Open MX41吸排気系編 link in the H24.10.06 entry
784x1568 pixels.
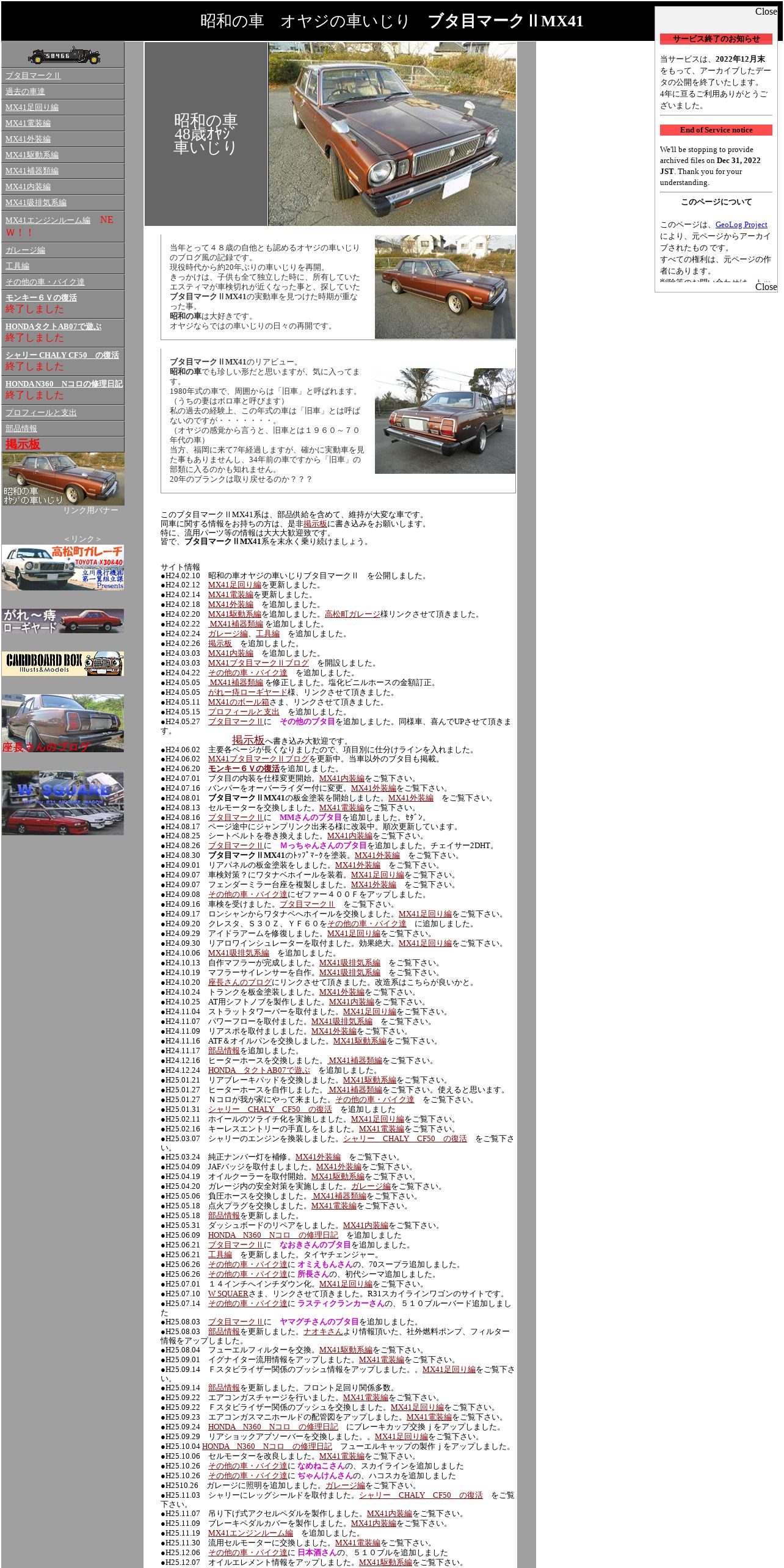239,953
